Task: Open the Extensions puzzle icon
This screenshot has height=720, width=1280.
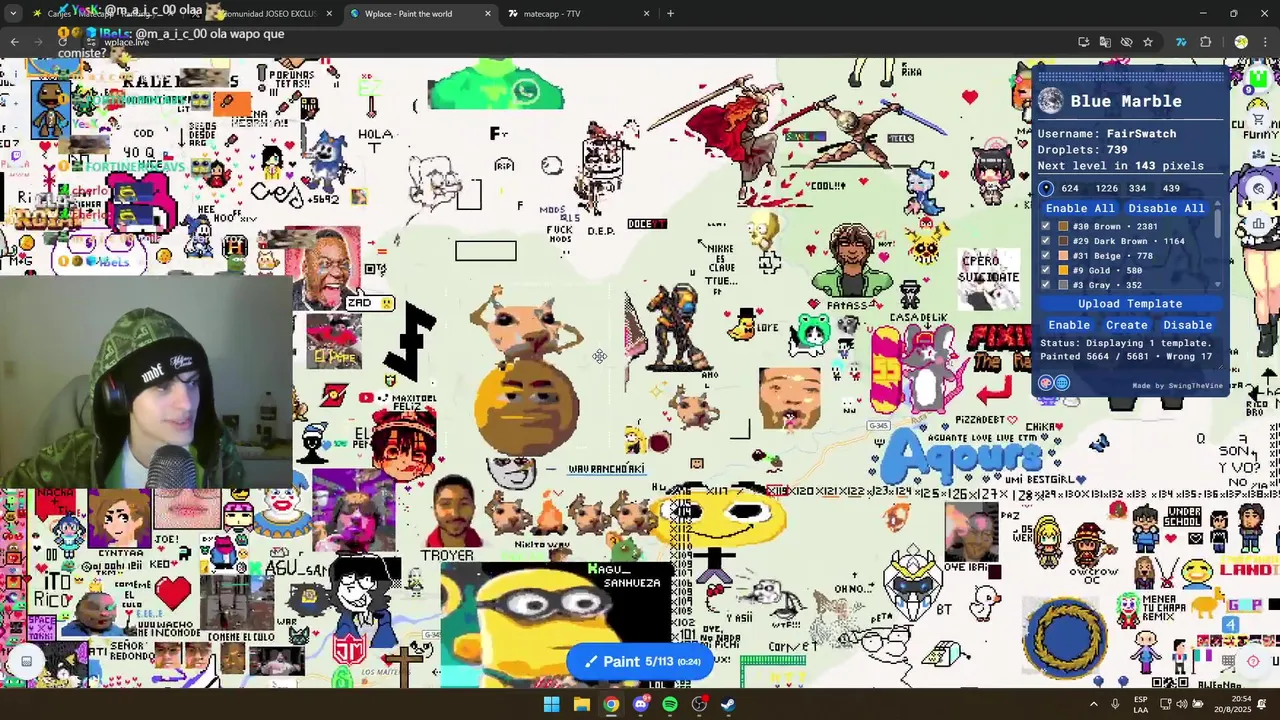Action: click(1205, 42)
